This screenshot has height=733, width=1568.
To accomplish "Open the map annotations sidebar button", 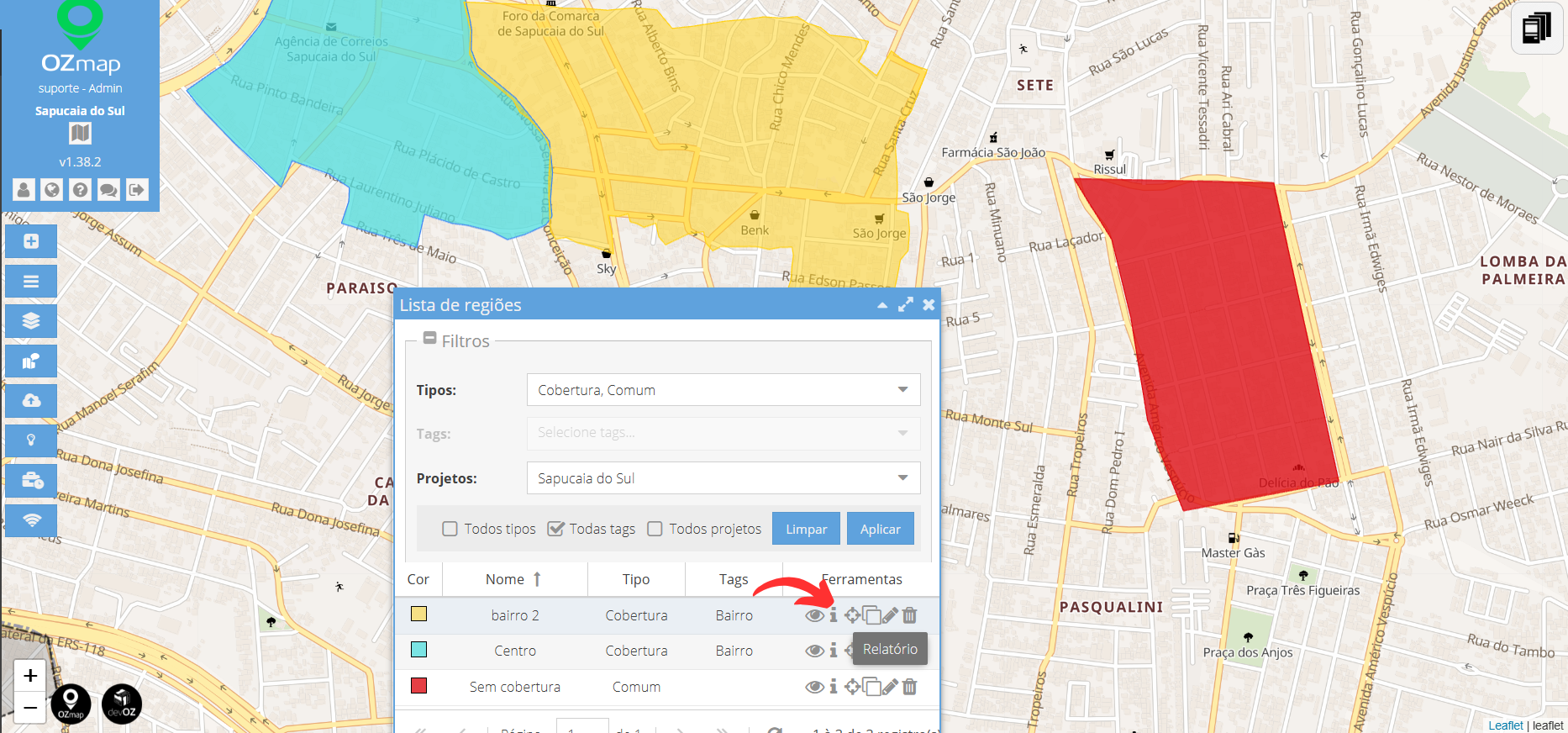I will (x=31, y=361).
